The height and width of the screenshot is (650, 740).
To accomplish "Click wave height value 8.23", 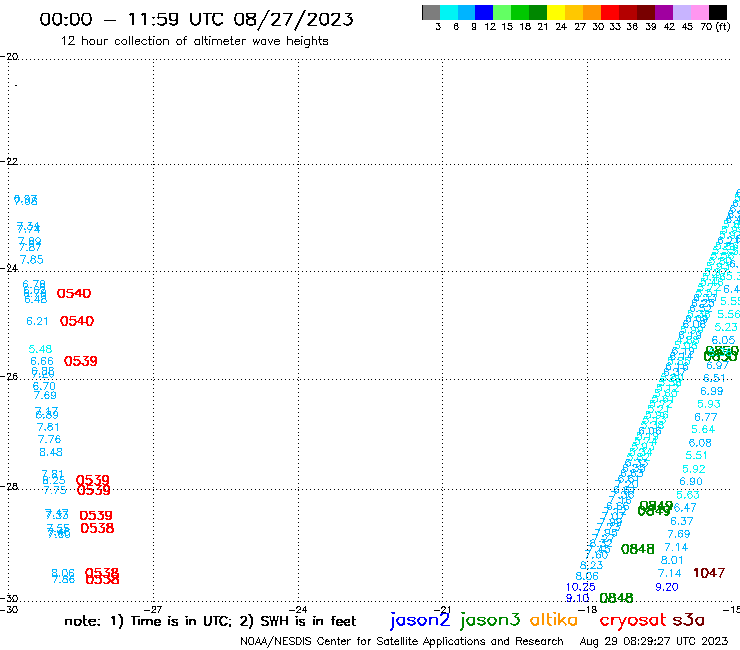I will click(x=591, y=565).
